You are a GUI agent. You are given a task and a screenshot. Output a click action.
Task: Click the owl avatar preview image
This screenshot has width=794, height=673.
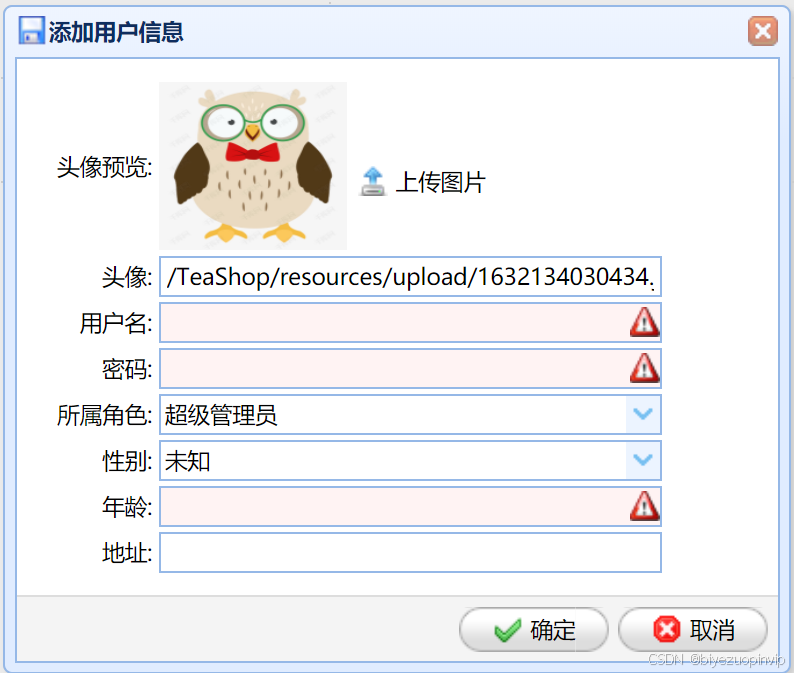pos(253,166)
